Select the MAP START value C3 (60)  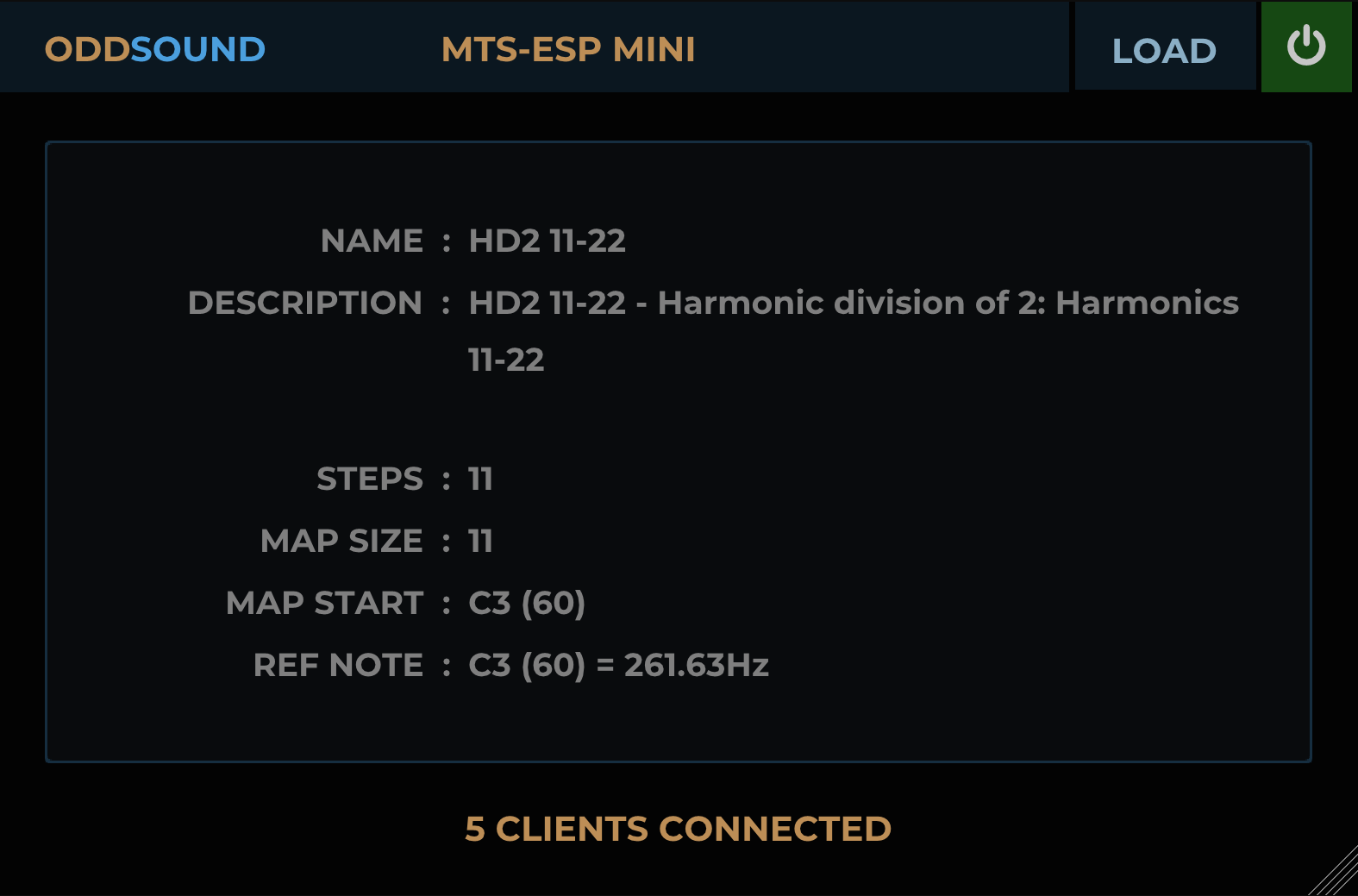pos(527,603)
